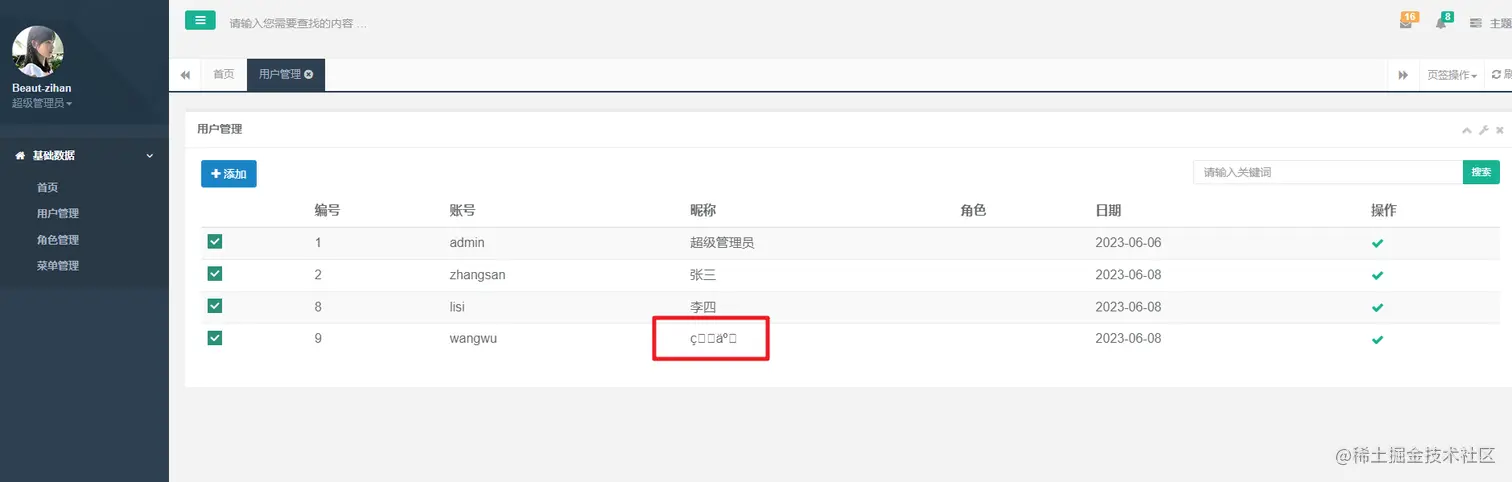Toggle the green hamburger sidebar menu button
Viewport: 1512px width, 482px height.
pyautogui.click(x=200, y=20)
